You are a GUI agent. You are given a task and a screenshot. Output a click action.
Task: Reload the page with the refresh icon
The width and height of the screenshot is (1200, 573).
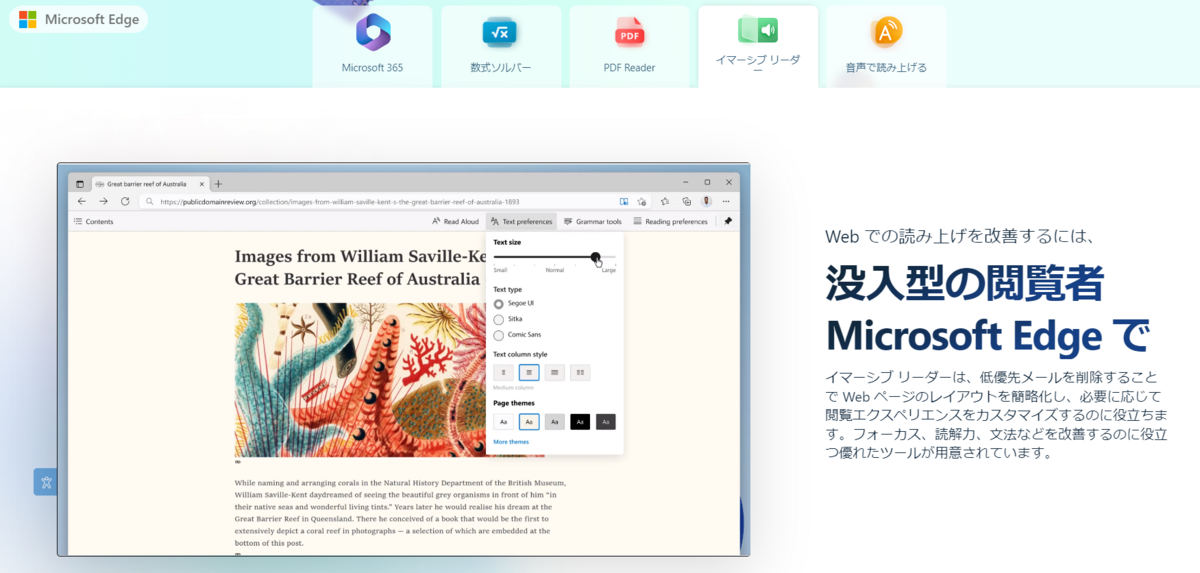(125, 201)
